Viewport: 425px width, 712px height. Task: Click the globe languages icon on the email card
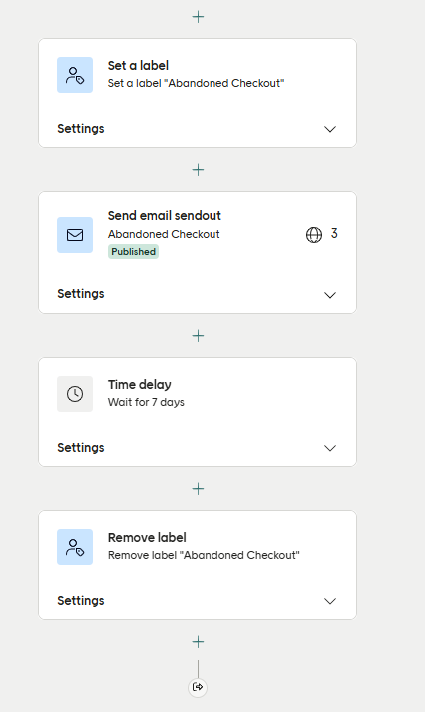pyautogui.click(x=314, y=235)
